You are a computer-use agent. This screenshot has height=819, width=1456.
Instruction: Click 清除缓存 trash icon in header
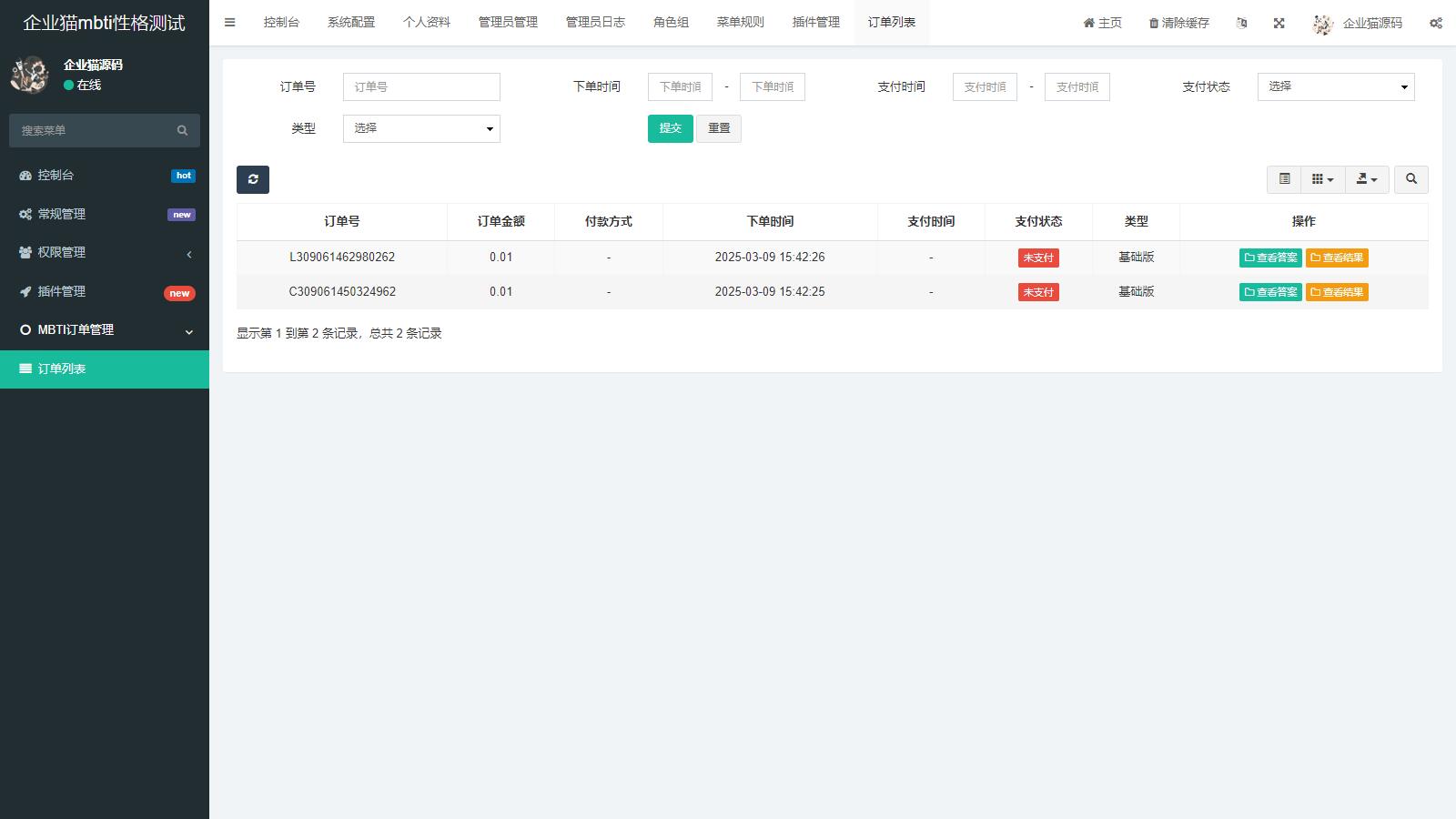click(x=1154, y=23)
